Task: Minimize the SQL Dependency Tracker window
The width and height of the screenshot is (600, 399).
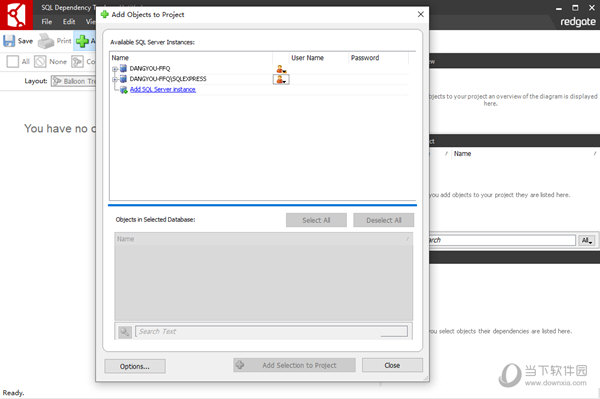Action: click(x=559, y=8)
